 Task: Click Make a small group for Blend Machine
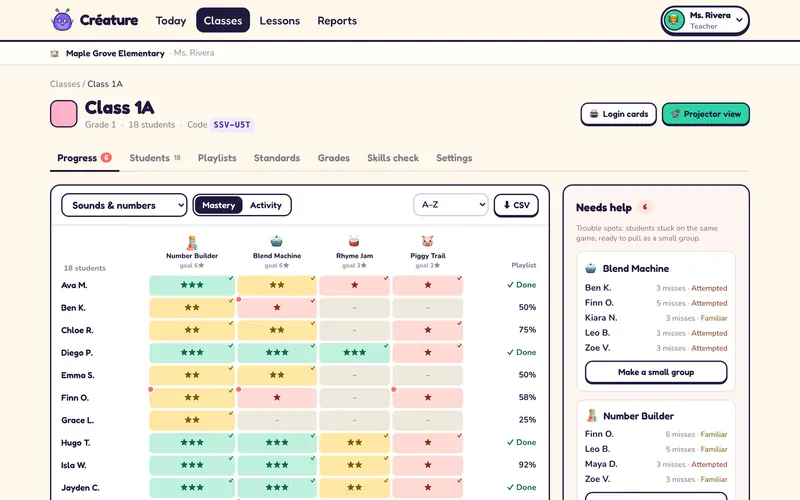[656, 372]
